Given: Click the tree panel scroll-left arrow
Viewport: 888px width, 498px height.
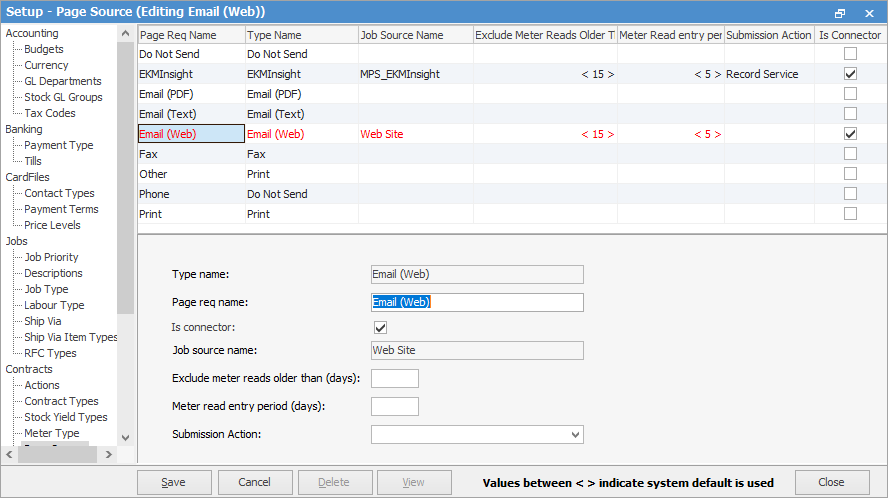Looking at the screenshot, I should point(8,454).
